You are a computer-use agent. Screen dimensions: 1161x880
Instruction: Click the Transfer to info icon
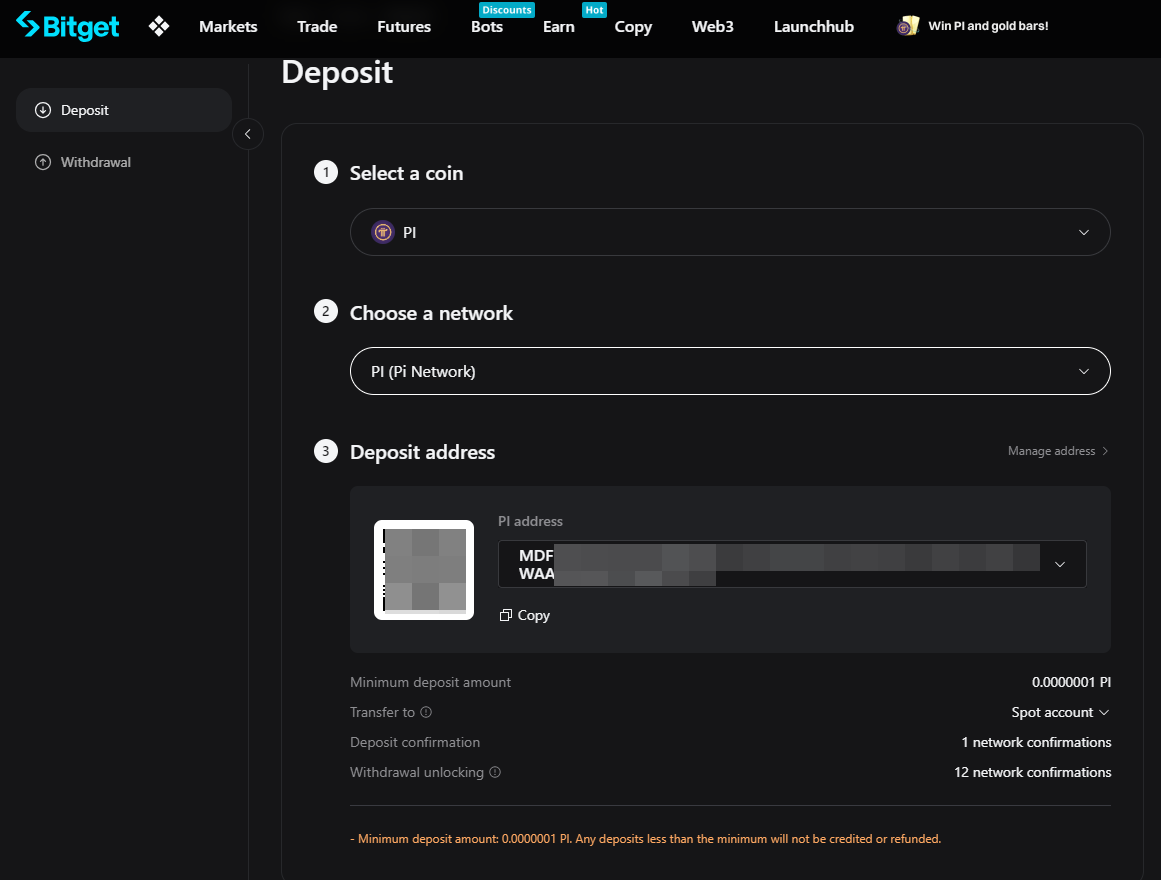tap(426, 712)
